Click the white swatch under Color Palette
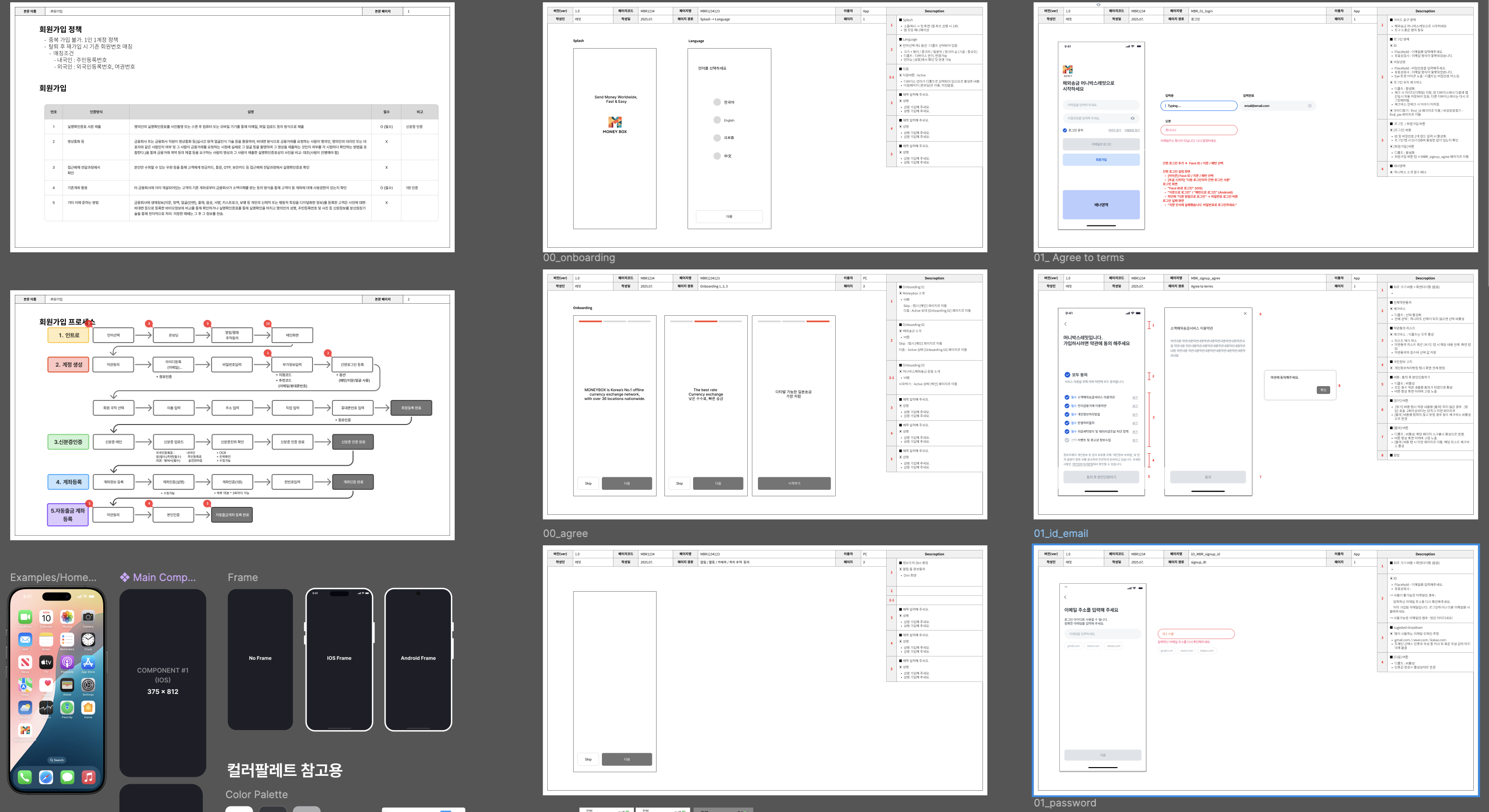Viewport: 1489px width, 812px height. coord(239,809)
